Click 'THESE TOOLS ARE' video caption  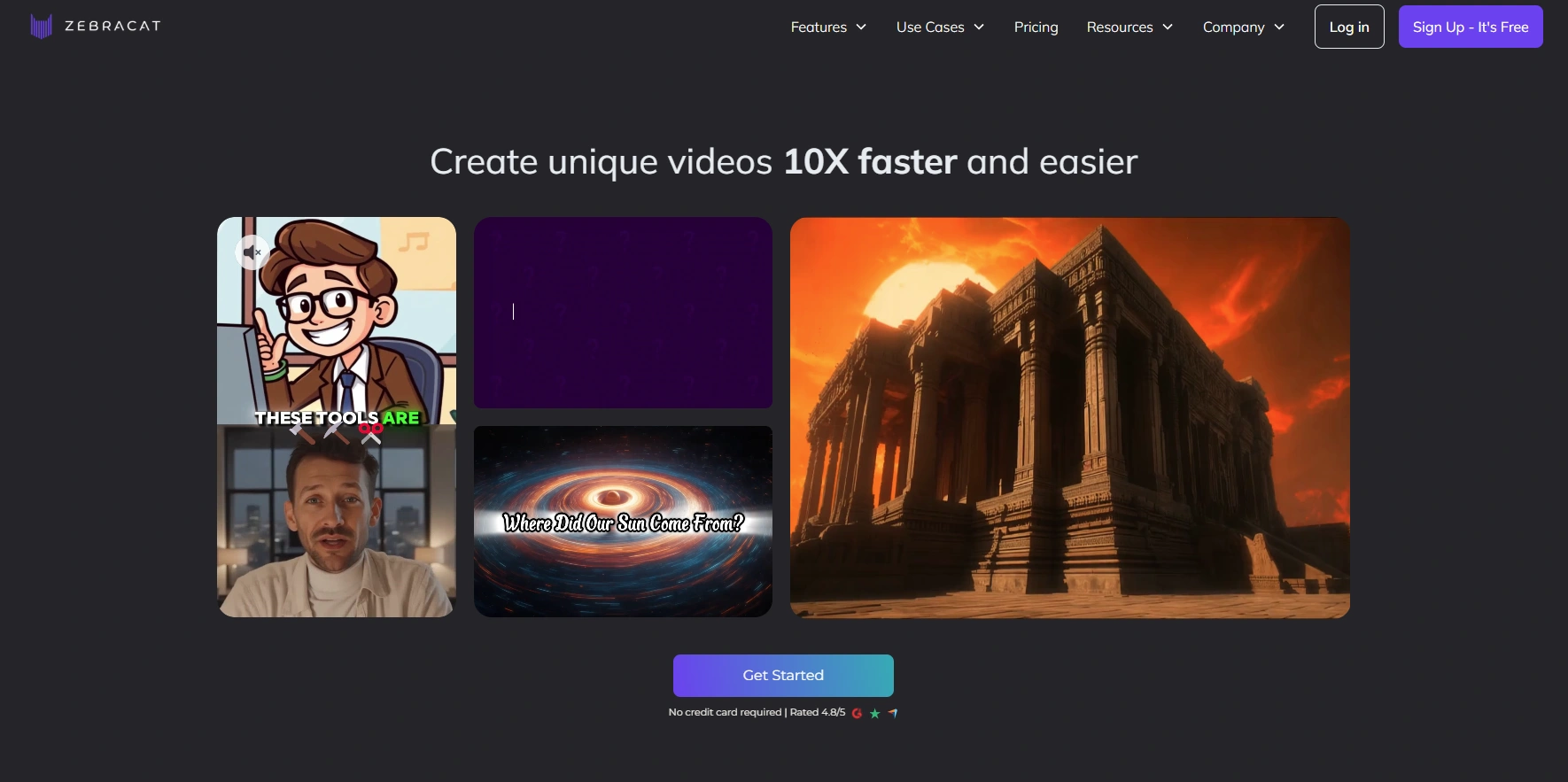coord(337,418)
